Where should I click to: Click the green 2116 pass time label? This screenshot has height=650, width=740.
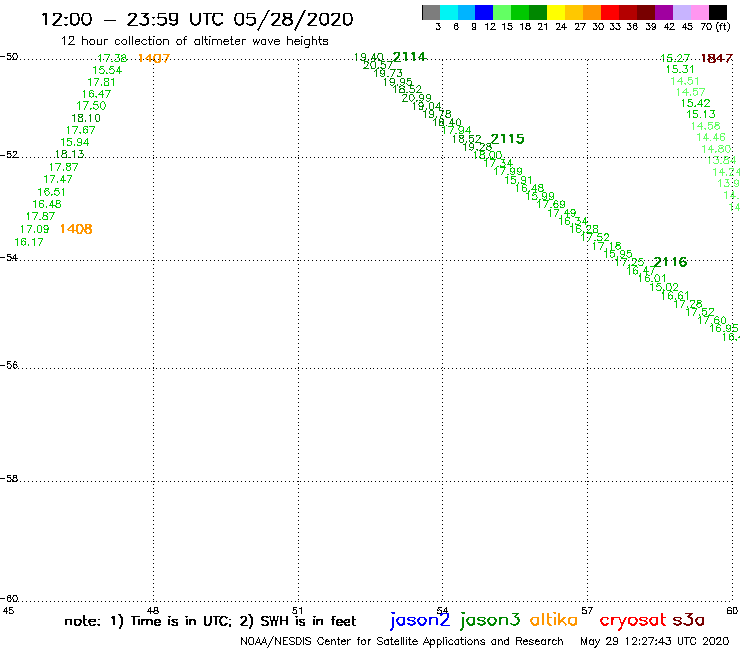(670, 262)
